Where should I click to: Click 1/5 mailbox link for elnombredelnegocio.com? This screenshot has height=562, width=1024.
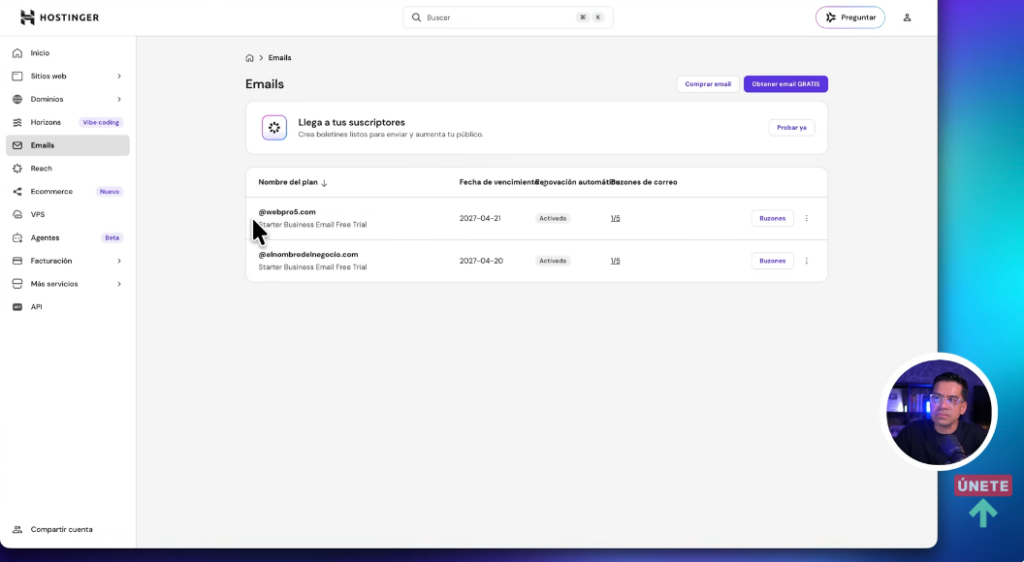click(615, 261)
